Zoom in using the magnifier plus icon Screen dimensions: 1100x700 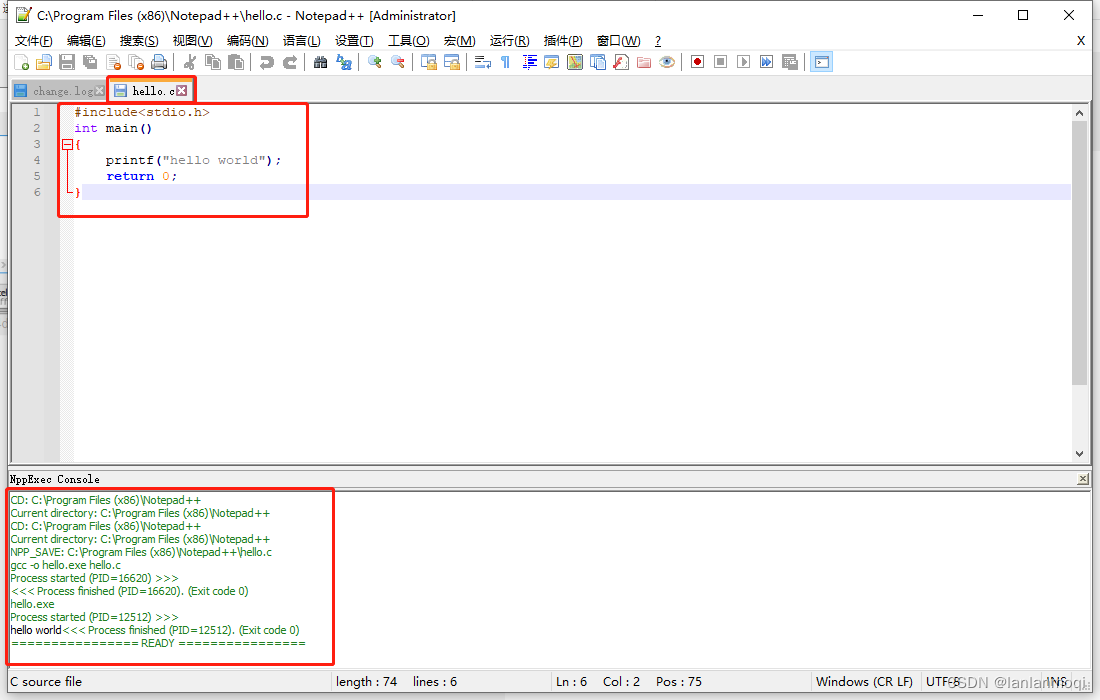pos(375,62)
